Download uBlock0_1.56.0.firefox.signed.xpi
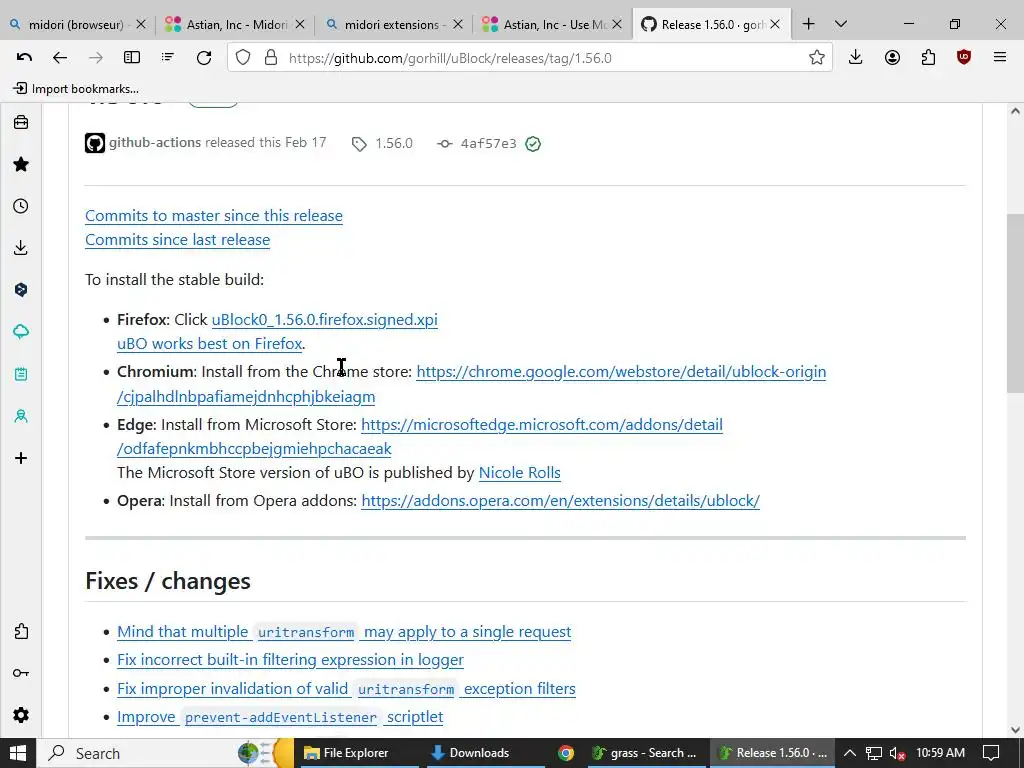 tap(325, 319)
